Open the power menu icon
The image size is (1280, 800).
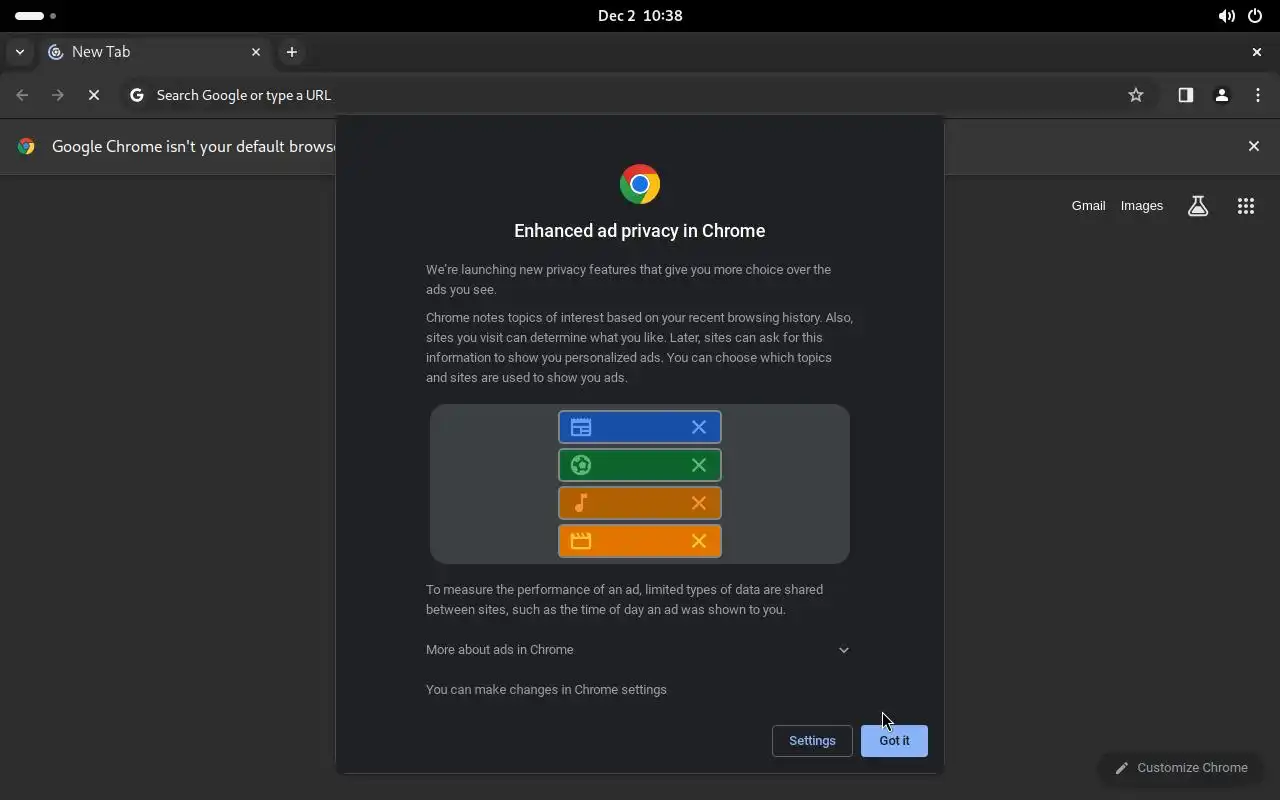point(1255,16)
